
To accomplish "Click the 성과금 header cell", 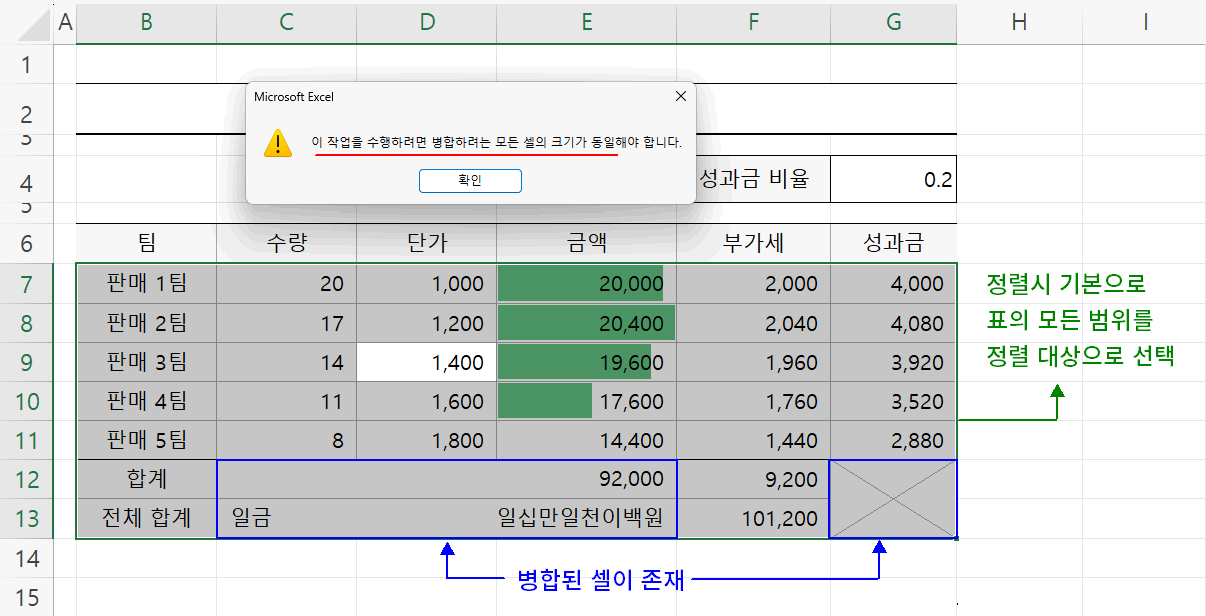I will pyautogui.click(x=893, y=243).
